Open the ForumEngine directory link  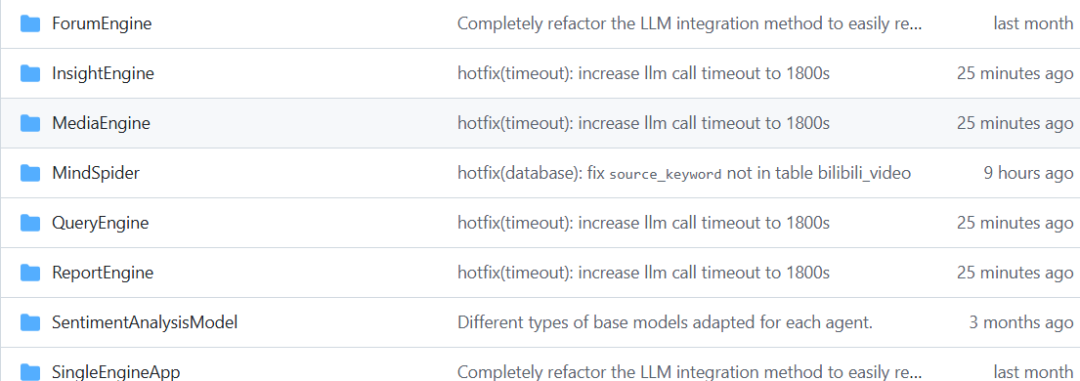(x=102, y=24)
